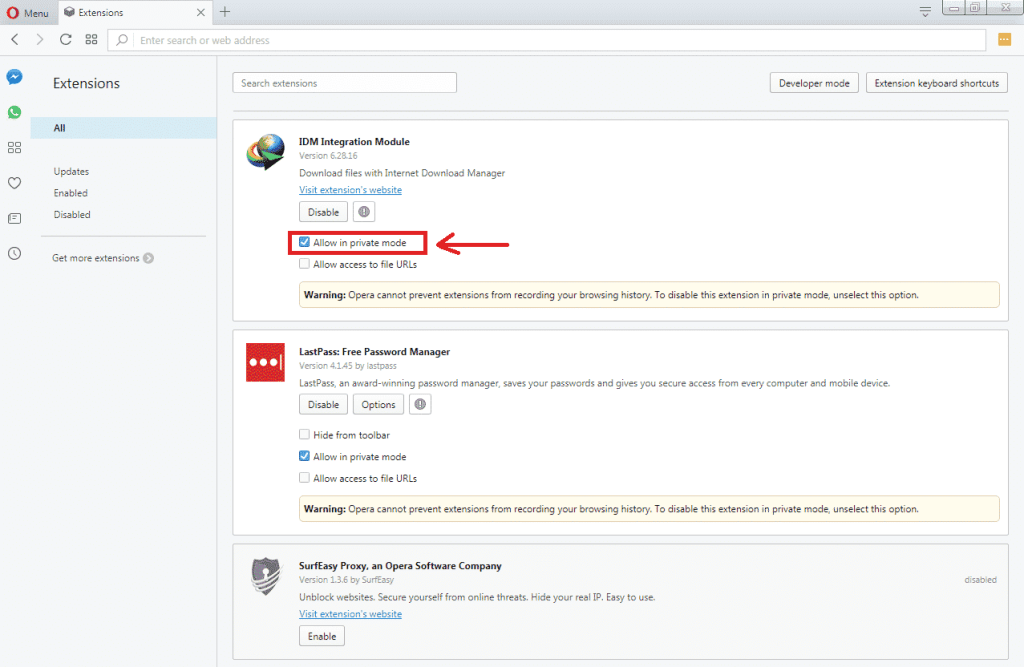Go forward to next page
This screenshot has width=1024, height=667.
pos(40,40)
